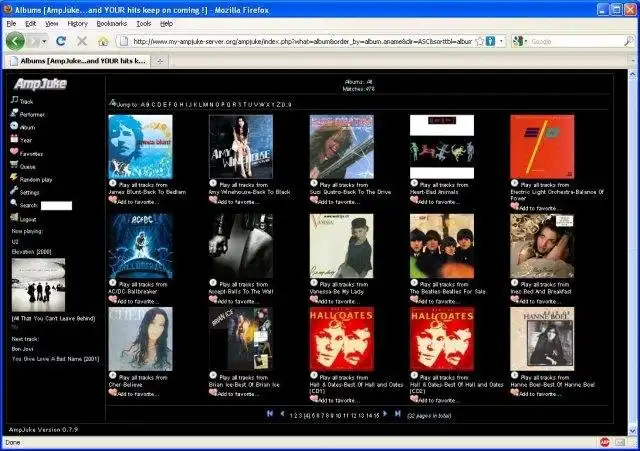Screen dimensions: 640x451
Task: Click the Search magnifier icon in sidebar
Action: pos(14,203)
